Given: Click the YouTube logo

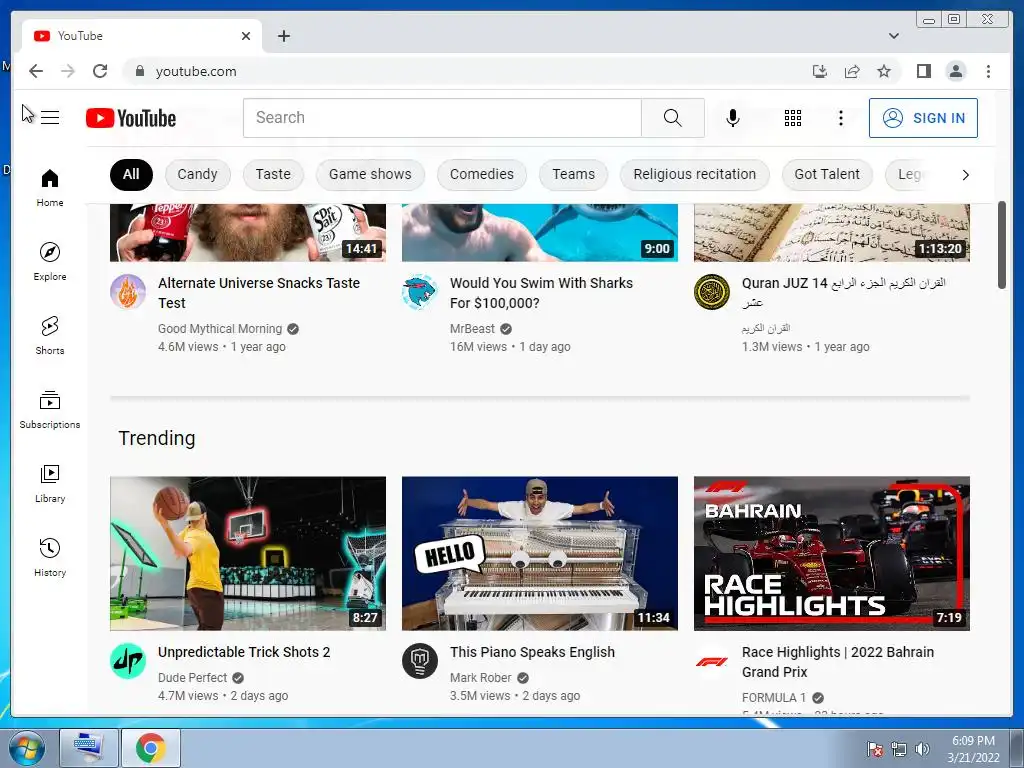Looking at the screenshot, I should (131, 118).
